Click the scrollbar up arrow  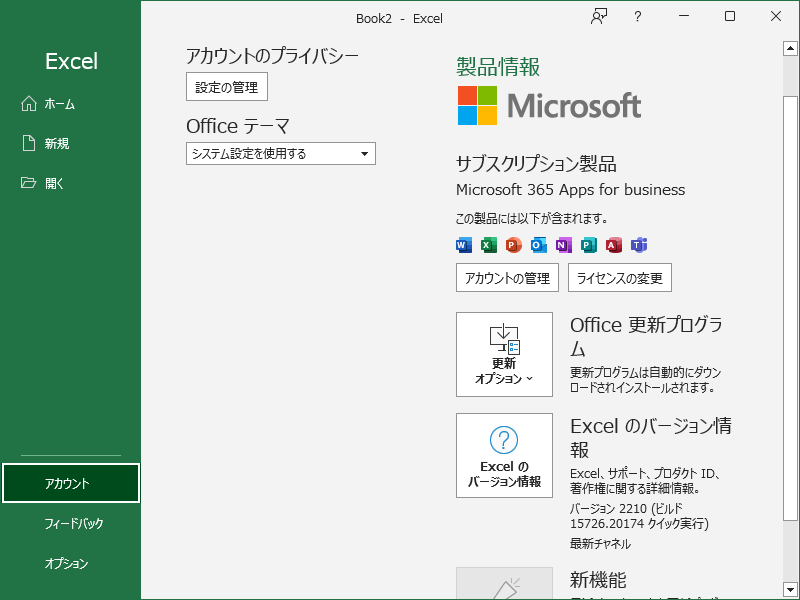tap(790, 48)
